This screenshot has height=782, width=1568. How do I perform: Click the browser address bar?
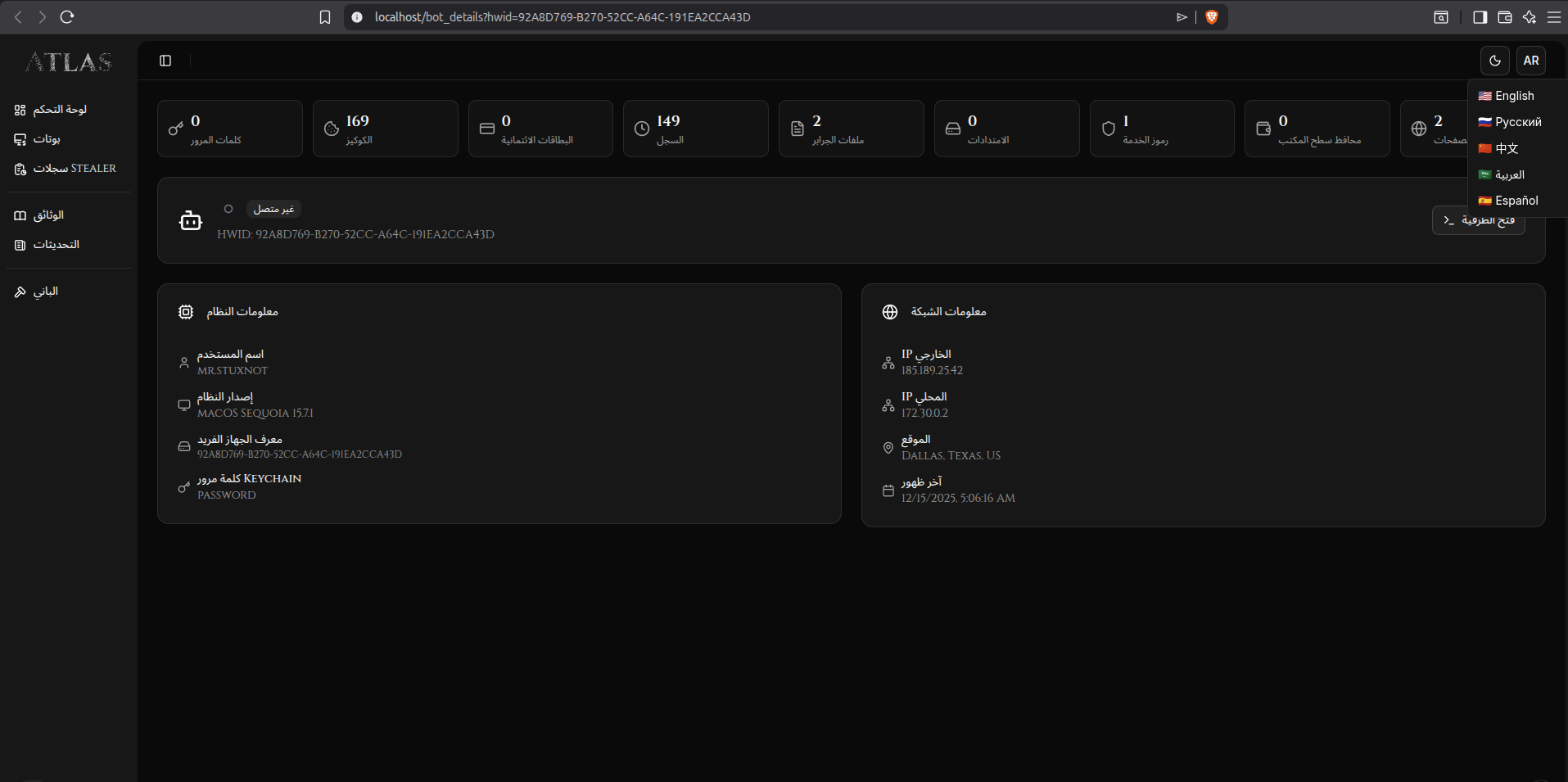(737, 17)
